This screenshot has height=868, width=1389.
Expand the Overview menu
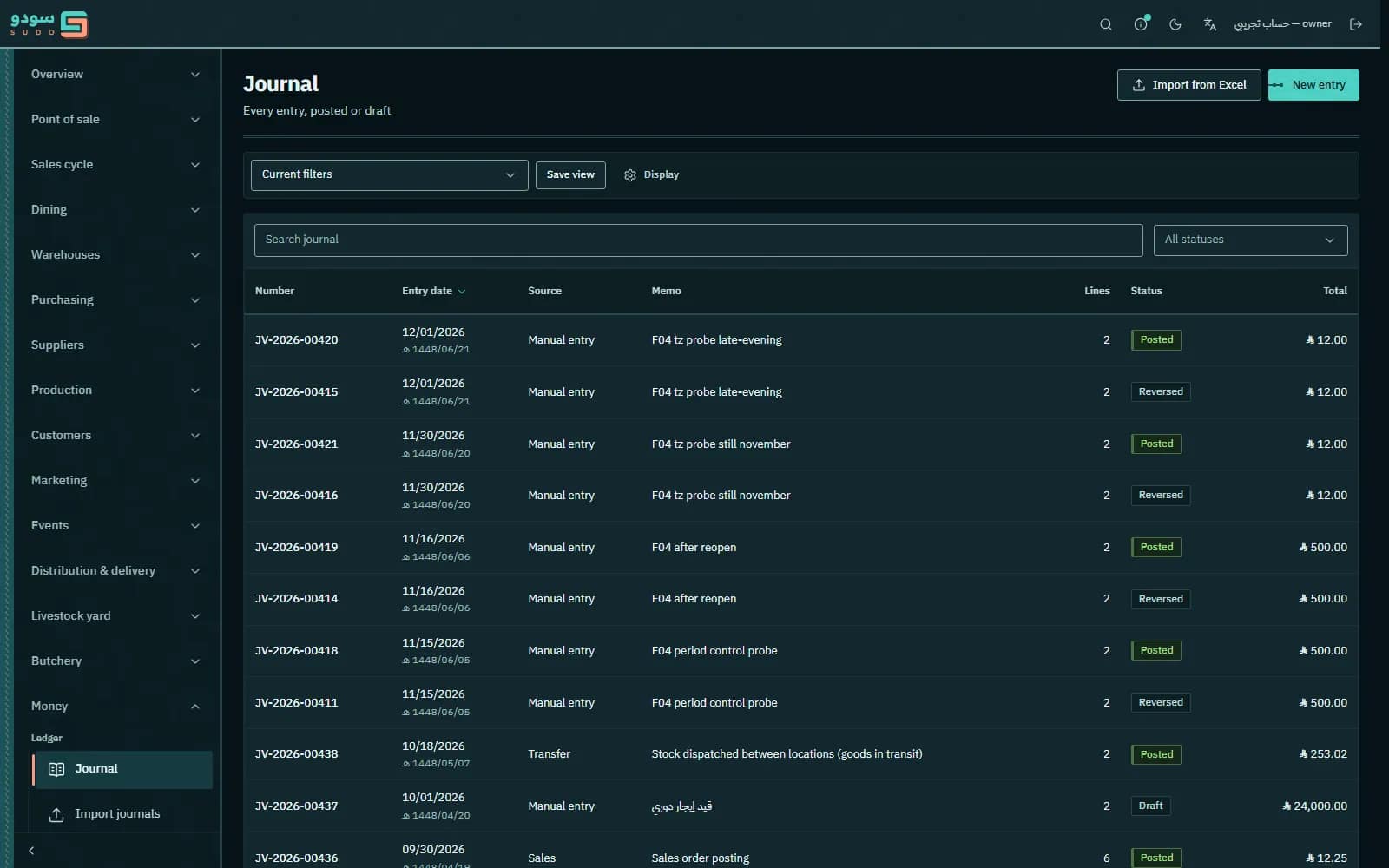pyautogui.click(x=115, y=75)
